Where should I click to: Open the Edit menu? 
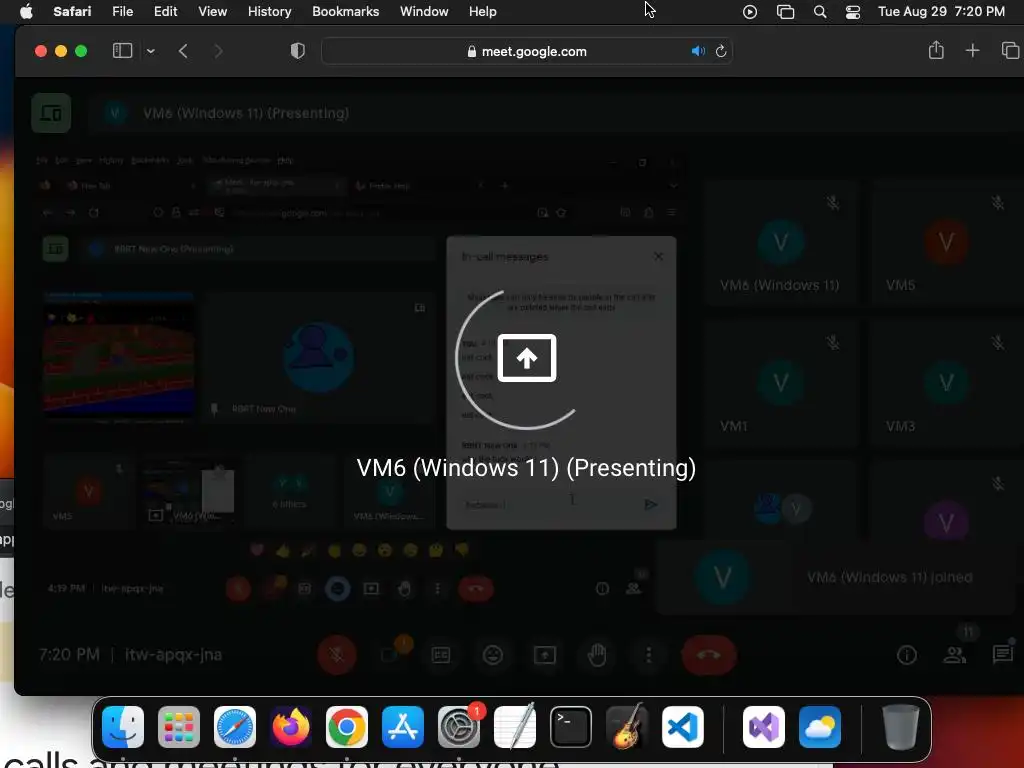point(165,11)
